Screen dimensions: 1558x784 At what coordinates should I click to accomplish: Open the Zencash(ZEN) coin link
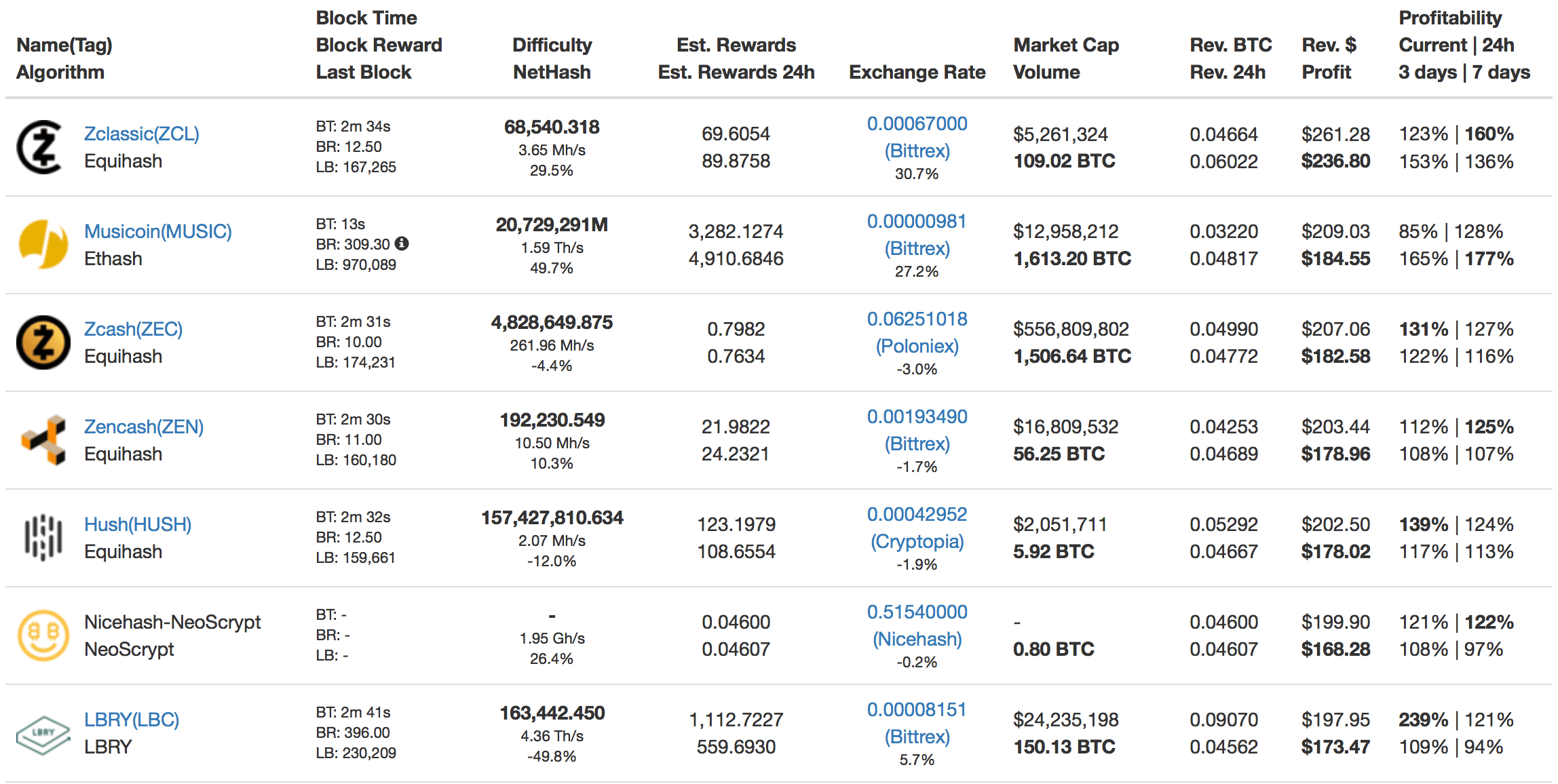tap(143, 427)
